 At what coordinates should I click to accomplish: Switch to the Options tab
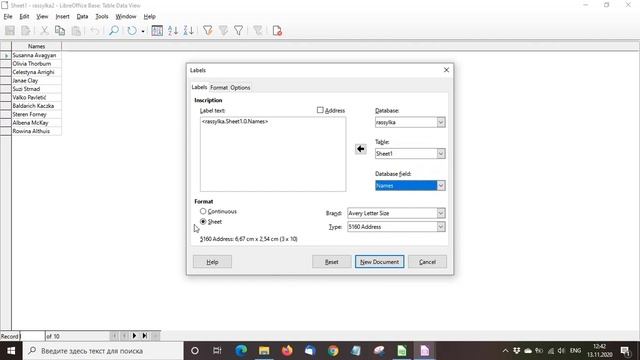pyautogui.click(x=240, y=88)
